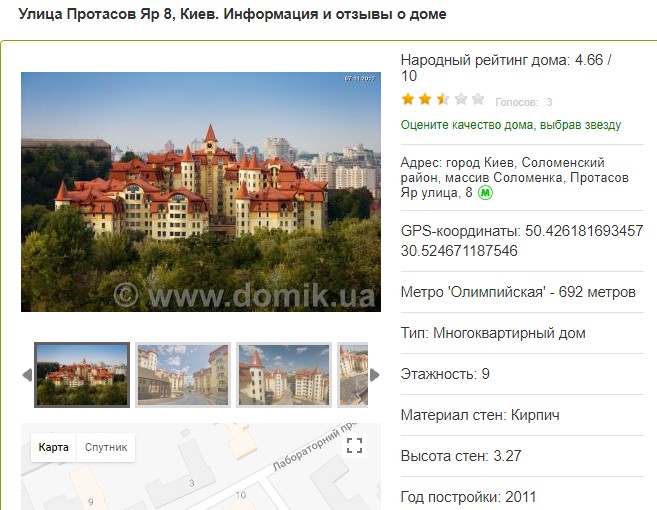The height and width of the screenshot is (510, 657).
Task: Give five stars using last star
Action: [x=478, y=99]
